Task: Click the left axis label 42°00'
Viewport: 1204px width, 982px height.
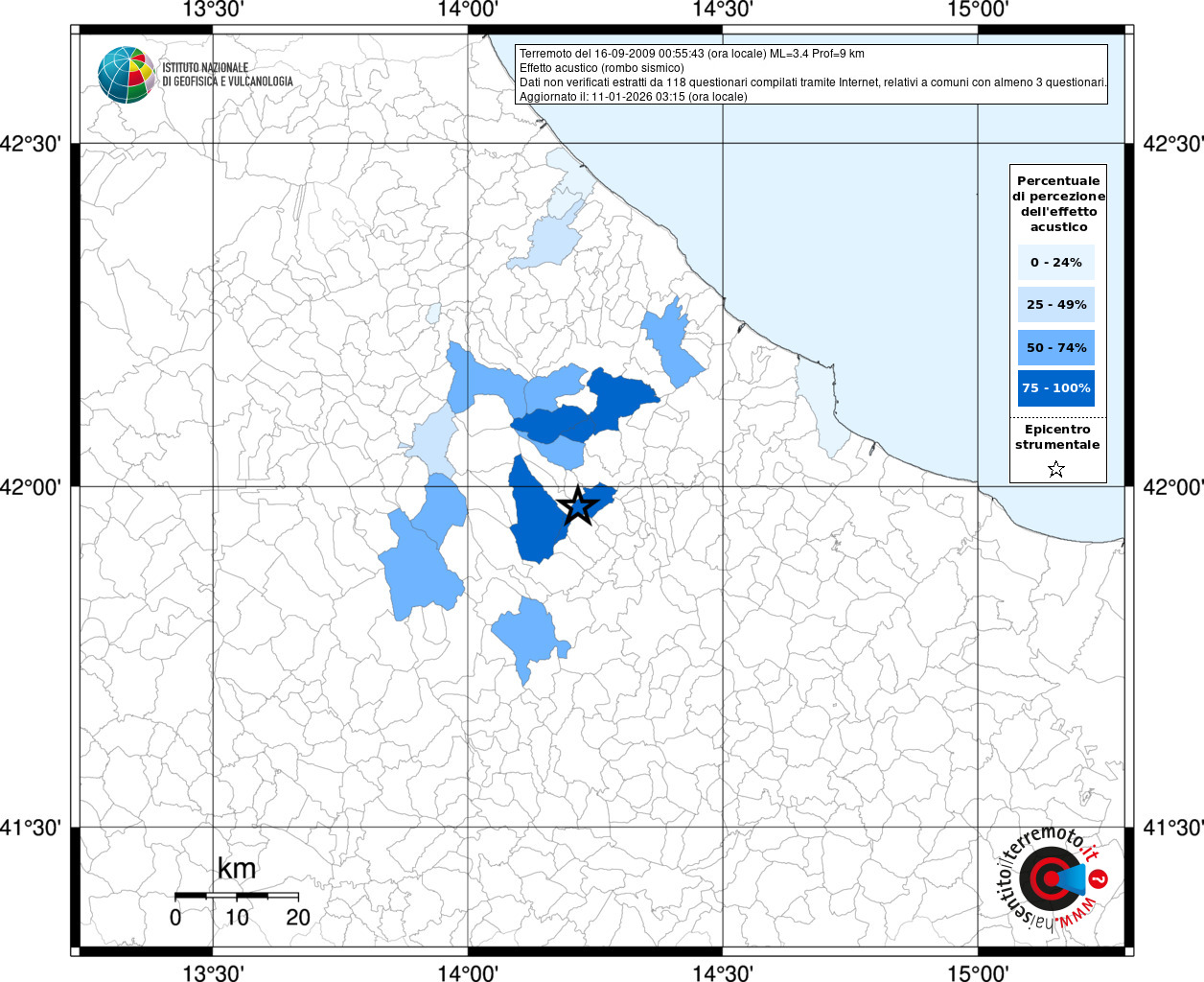Action: (31, 487)
